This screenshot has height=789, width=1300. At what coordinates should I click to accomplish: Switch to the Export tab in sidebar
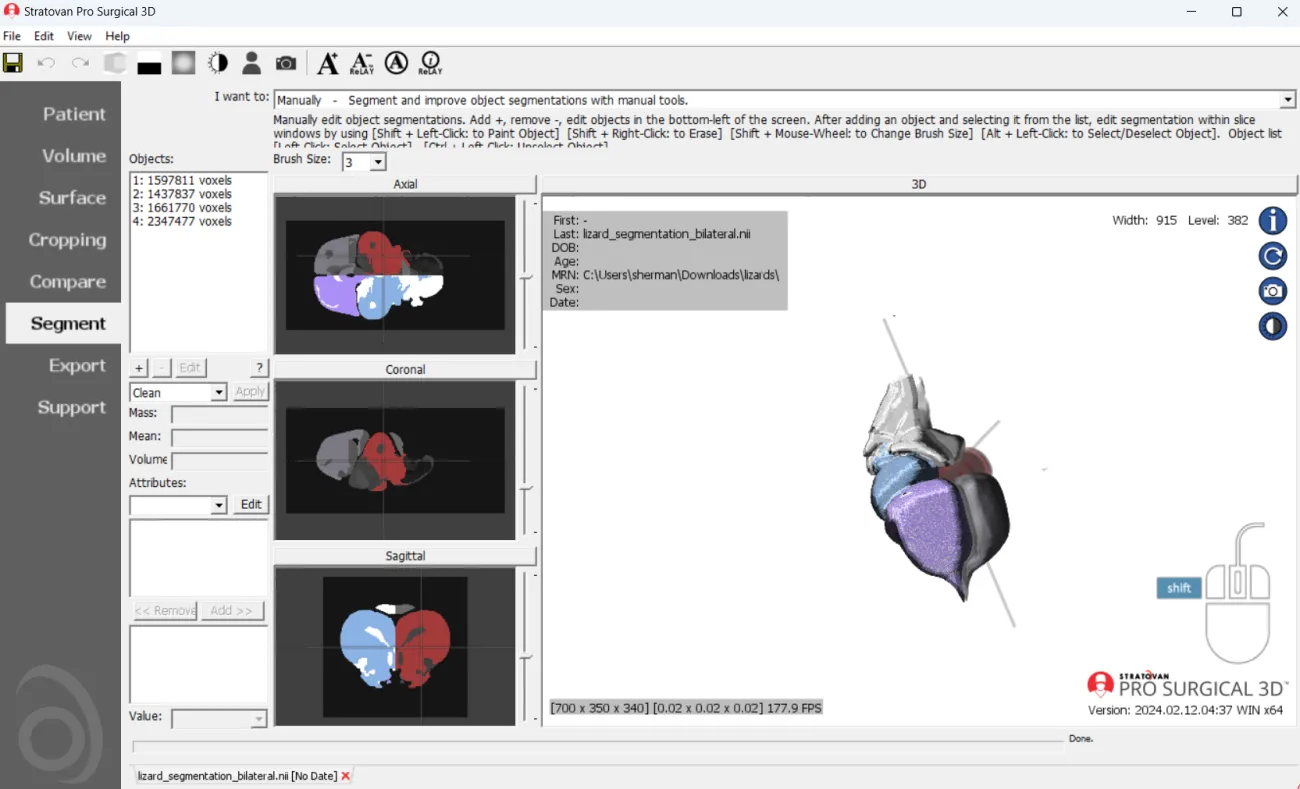click(x=77, y=366)
